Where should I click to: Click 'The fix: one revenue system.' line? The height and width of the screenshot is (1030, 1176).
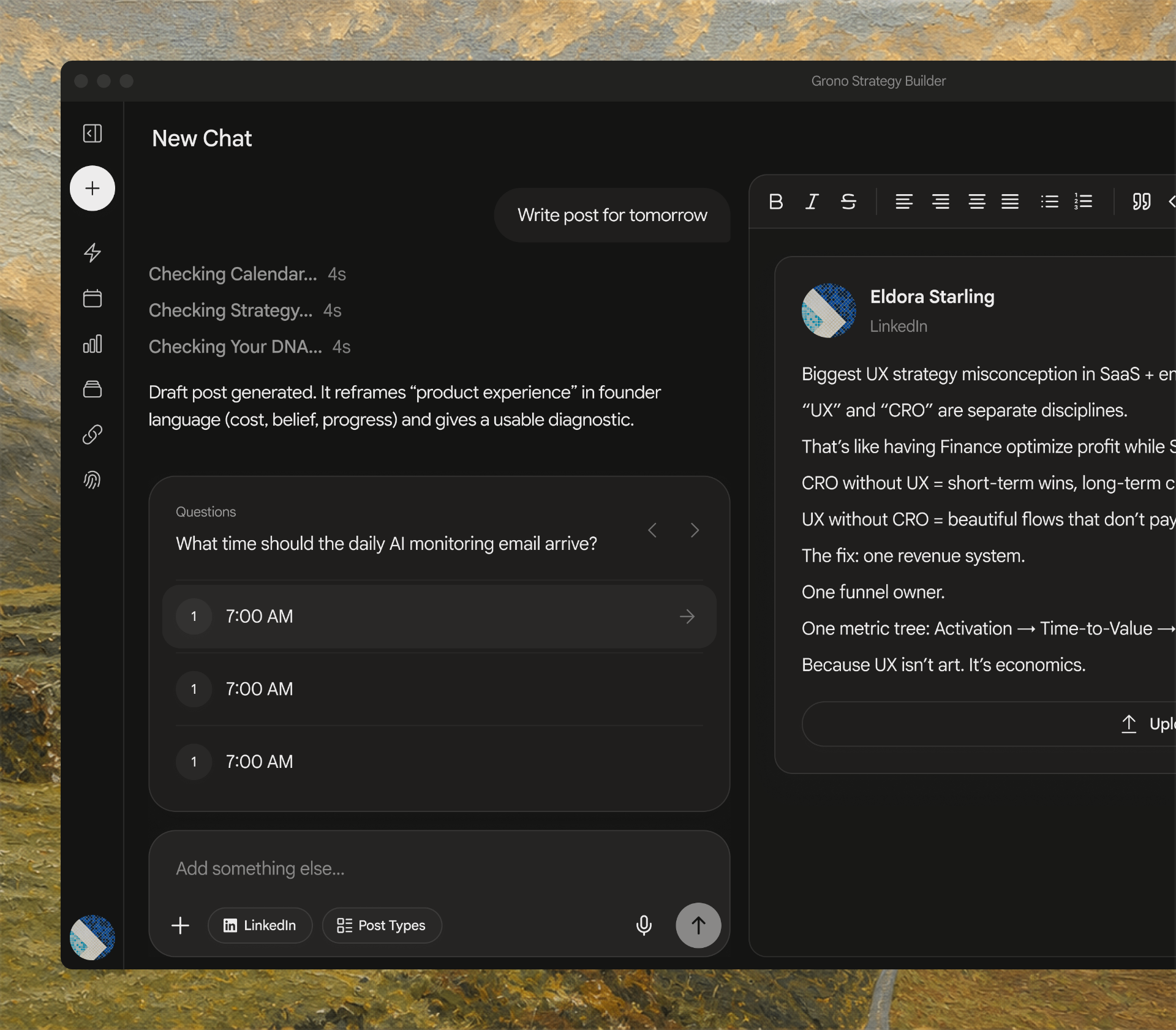click(913, 556)
